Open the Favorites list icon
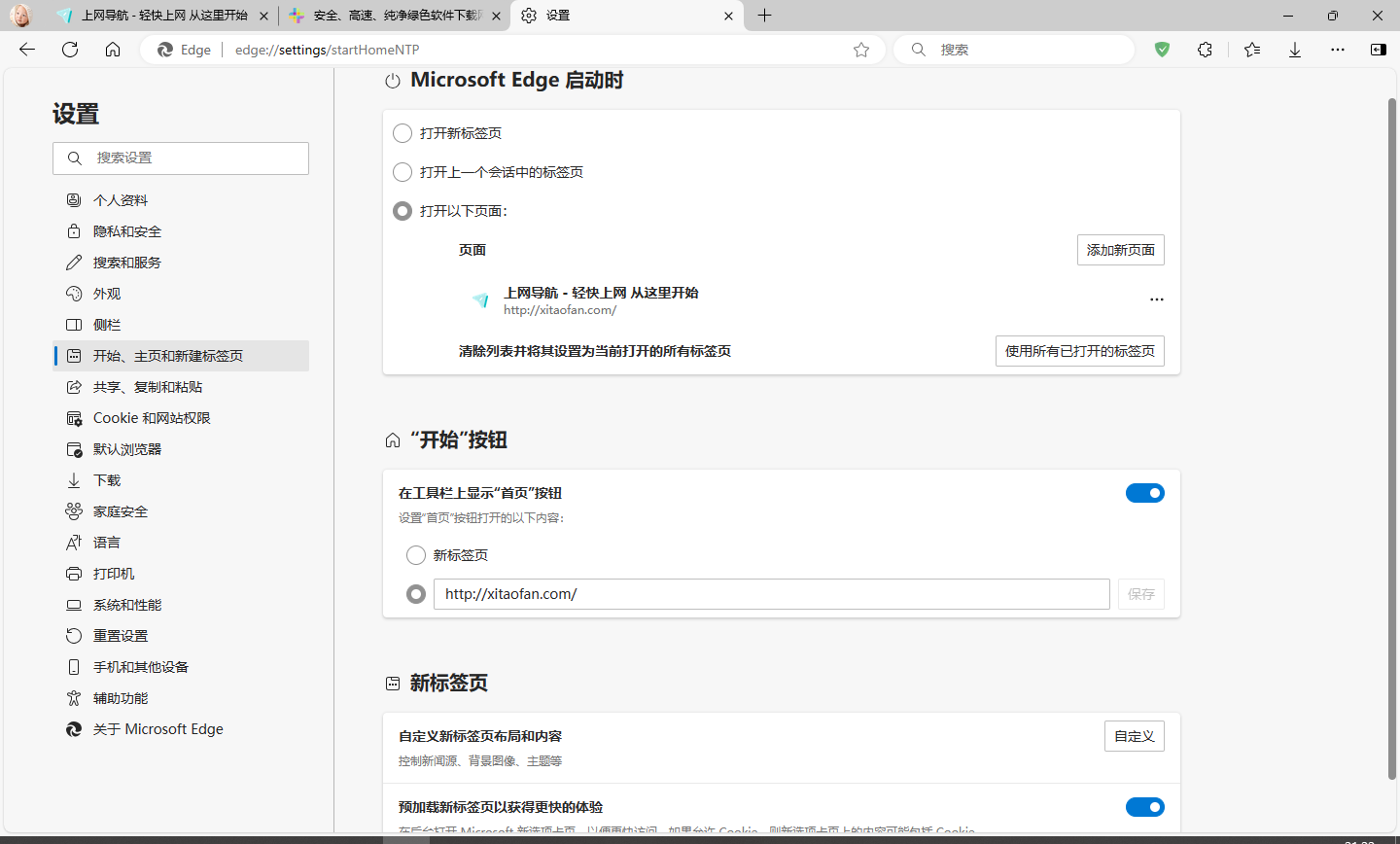Screen dimensions: 1400x844 [1251, 49]
